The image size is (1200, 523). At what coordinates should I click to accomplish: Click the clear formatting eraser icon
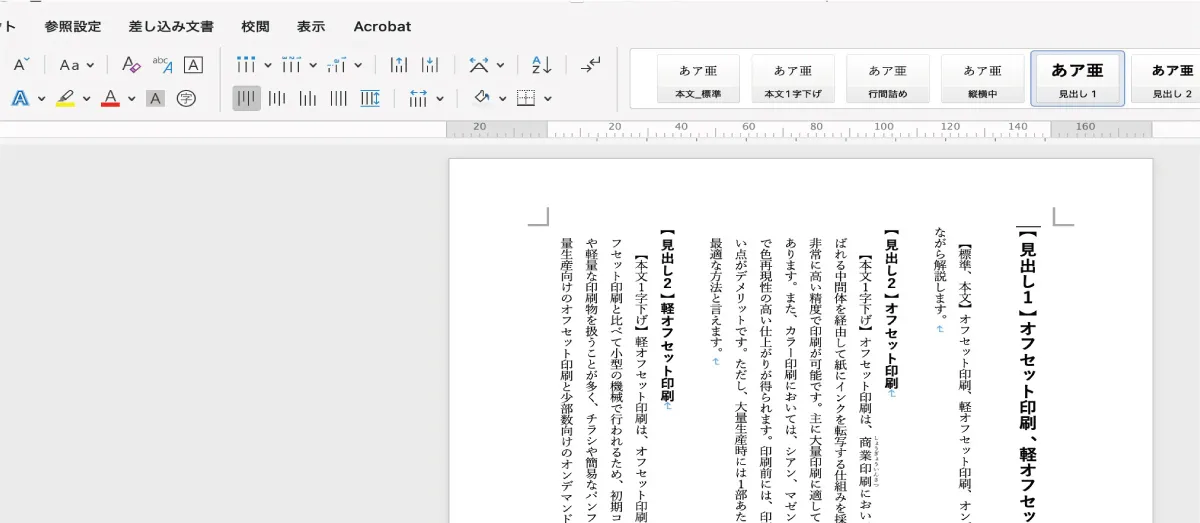point(131,65)
